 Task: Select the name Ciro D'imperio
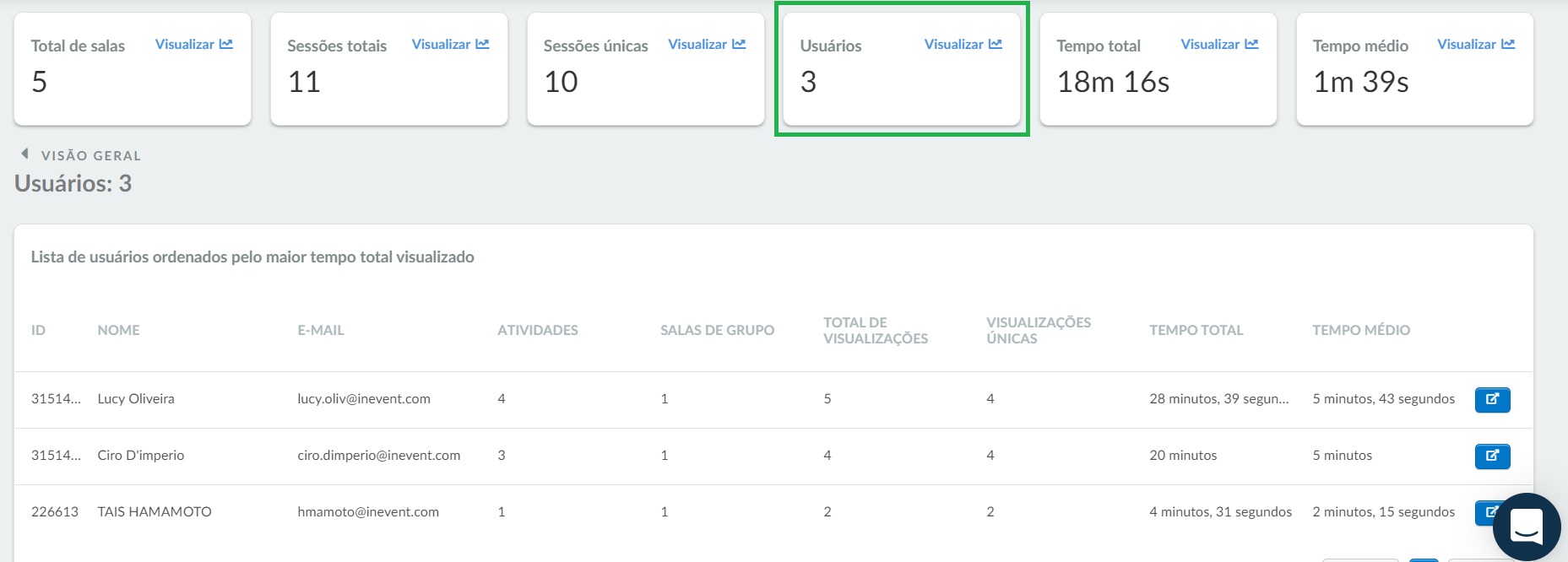[141, 455]
